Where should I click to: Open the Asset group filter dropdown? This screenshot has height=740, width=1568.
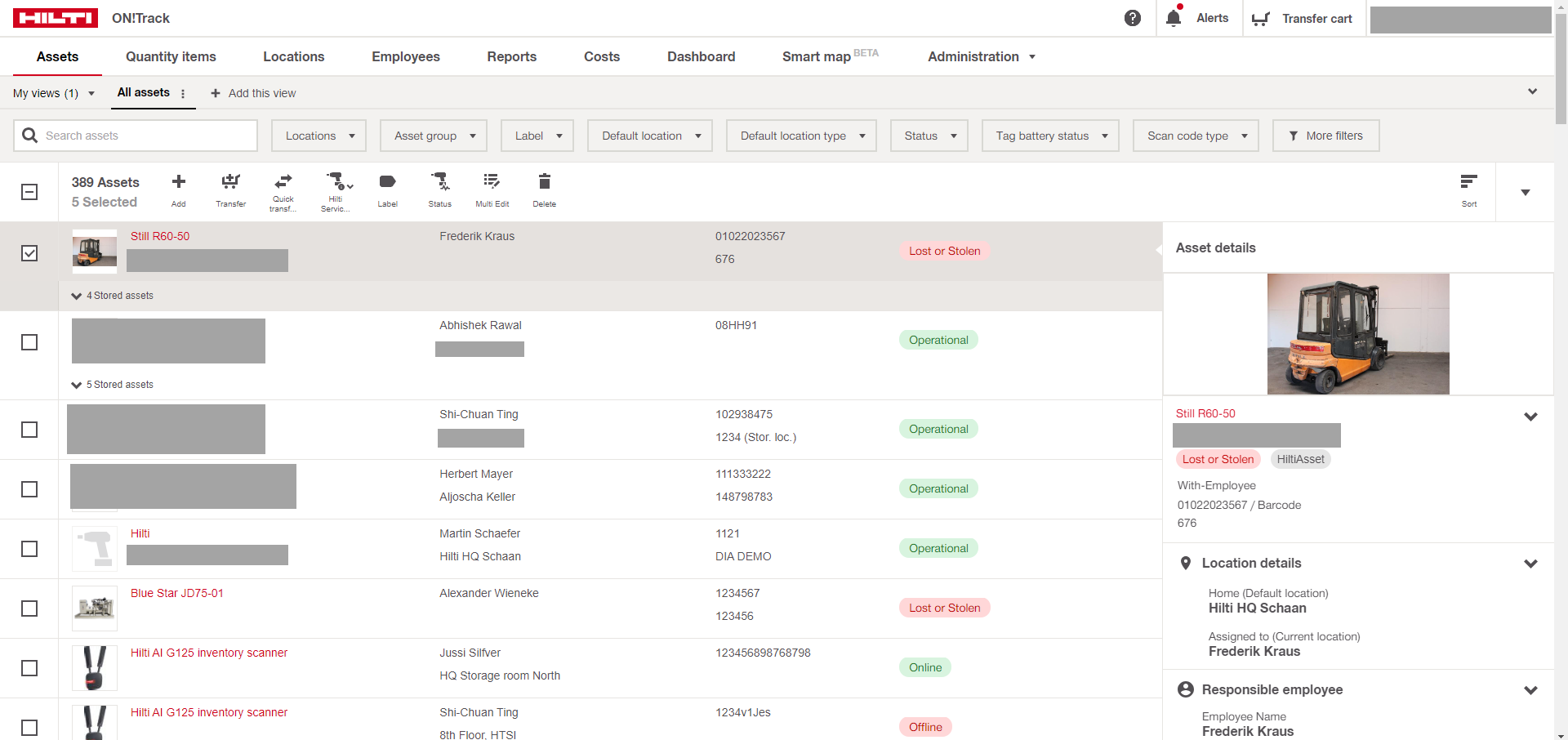tap(434, 136)
